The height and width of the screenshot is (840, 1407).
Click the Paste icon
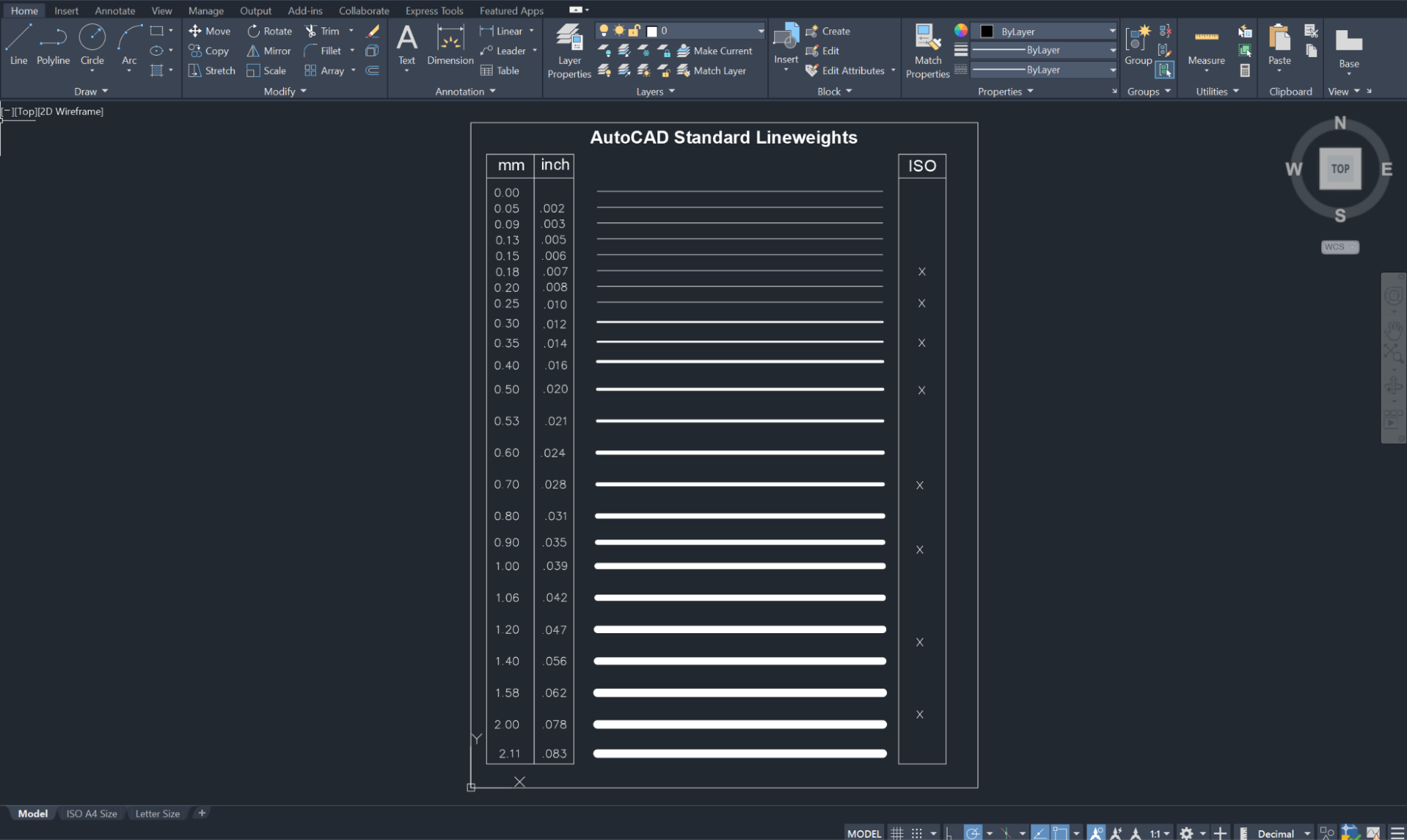pyautogui.click(x=1280, y=37)
